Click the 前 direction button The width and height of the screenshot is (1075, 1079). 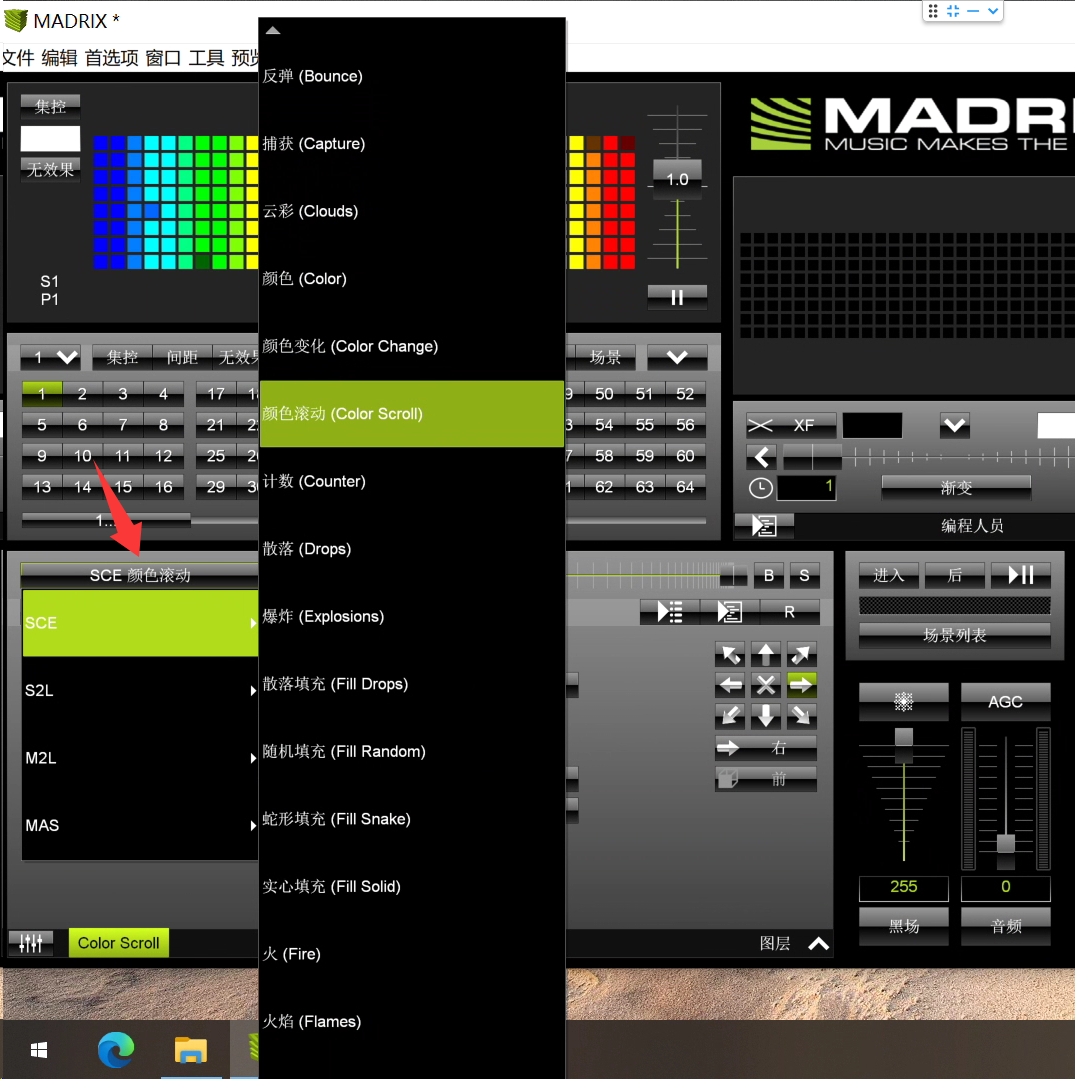766,779
